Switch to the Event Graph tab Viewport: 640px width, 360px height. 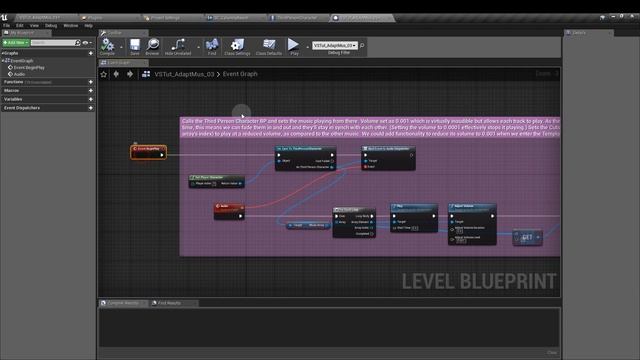(x=123, y=62)
